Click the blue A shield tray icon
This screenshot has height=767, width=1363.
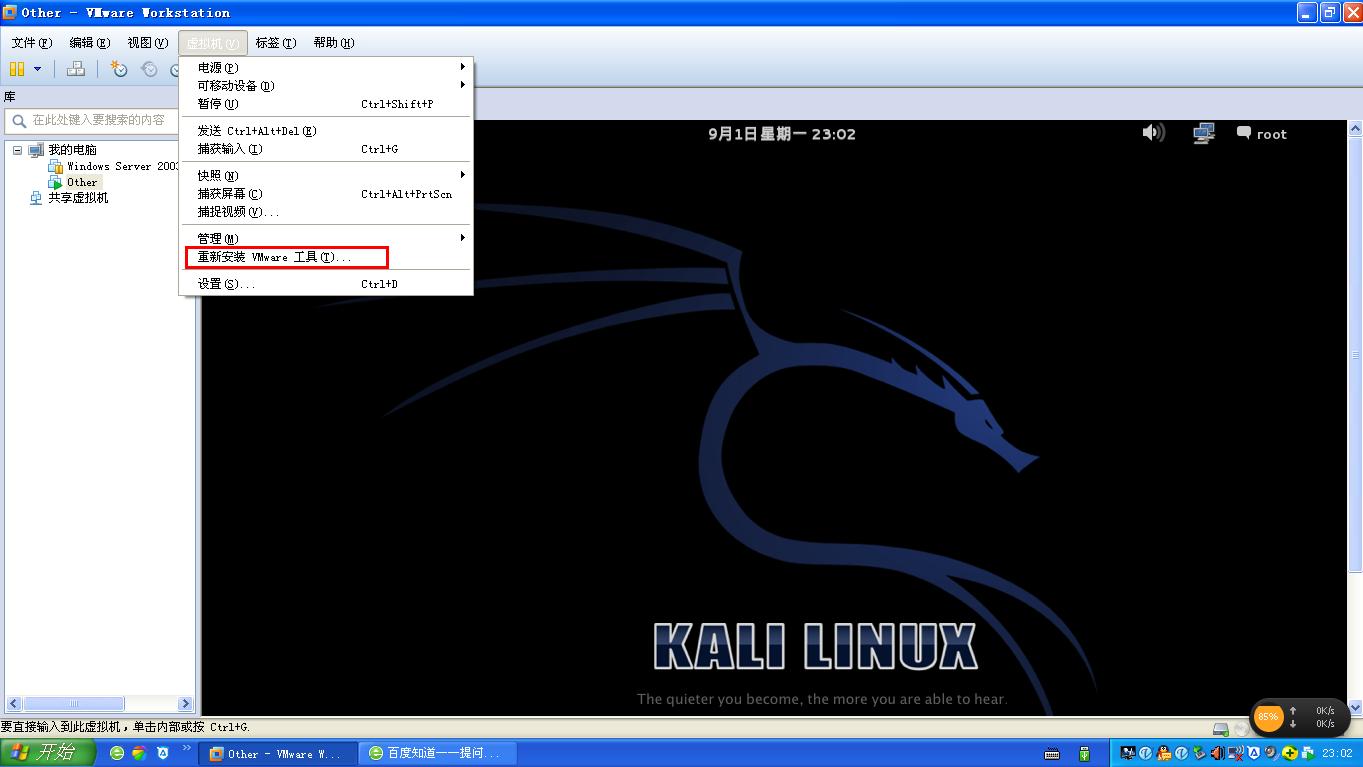coord(1254,753)
